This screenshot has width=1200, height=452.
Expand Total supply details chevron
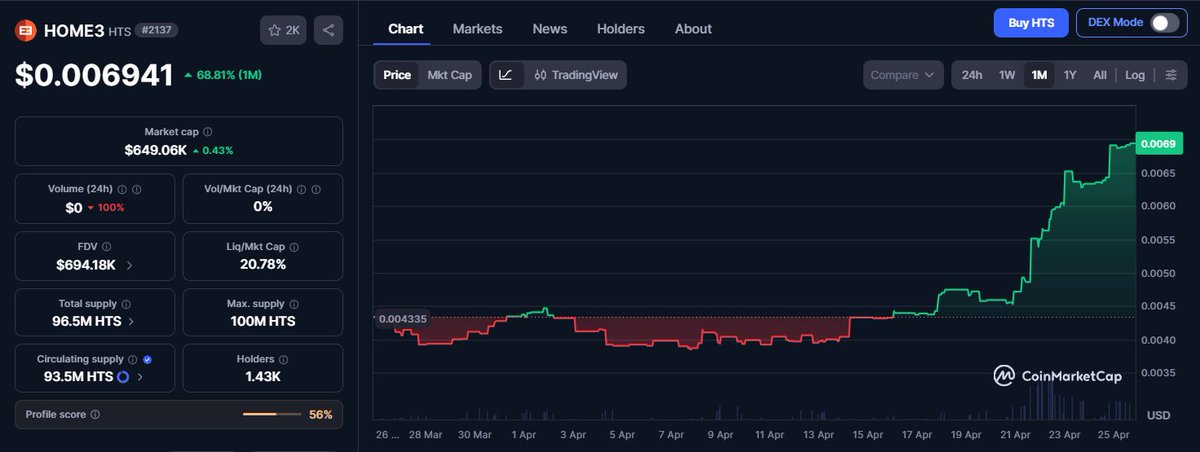coord(133,321)
